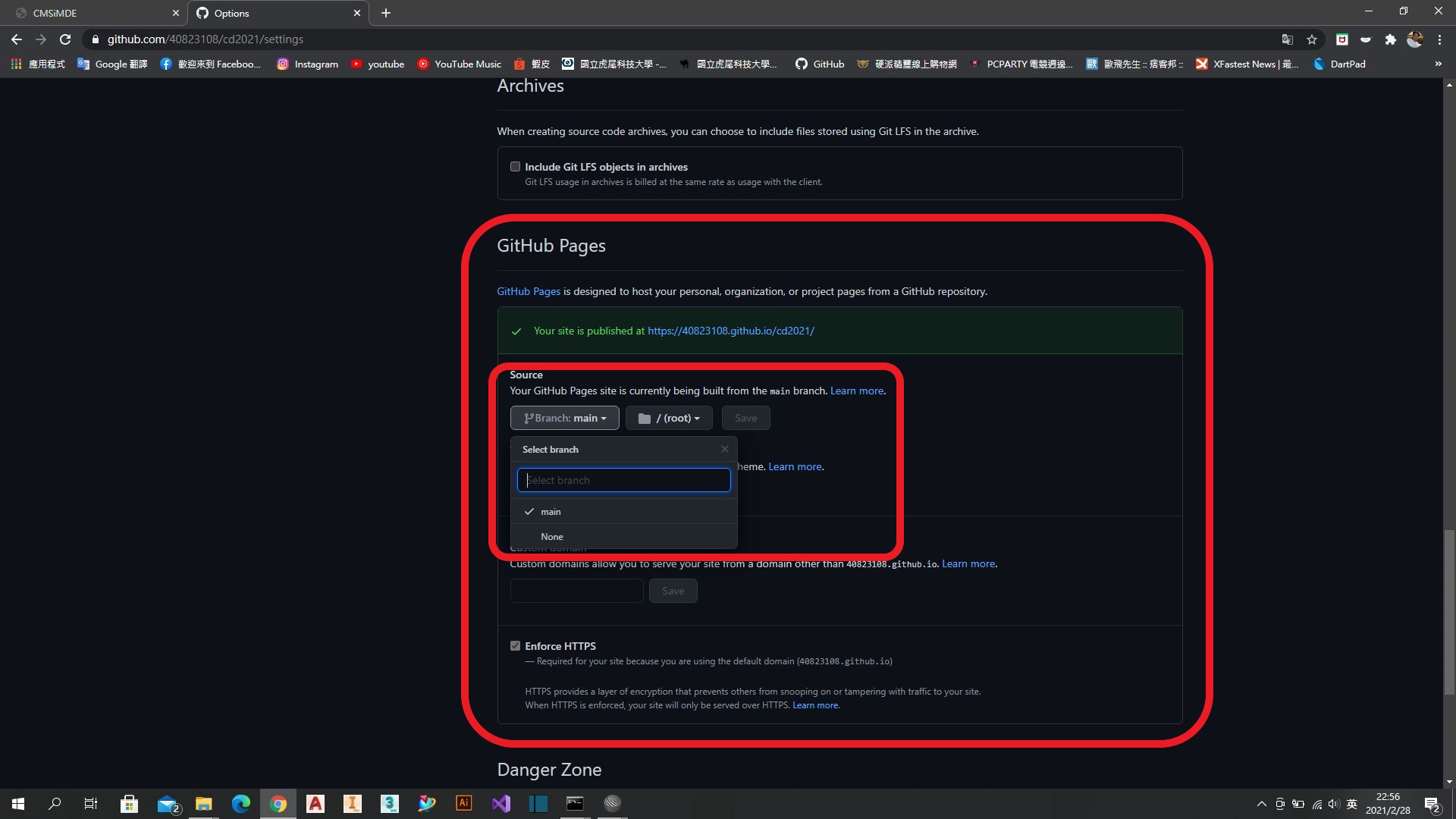Open the GitHub Pages documentation link

pos(529,292)
